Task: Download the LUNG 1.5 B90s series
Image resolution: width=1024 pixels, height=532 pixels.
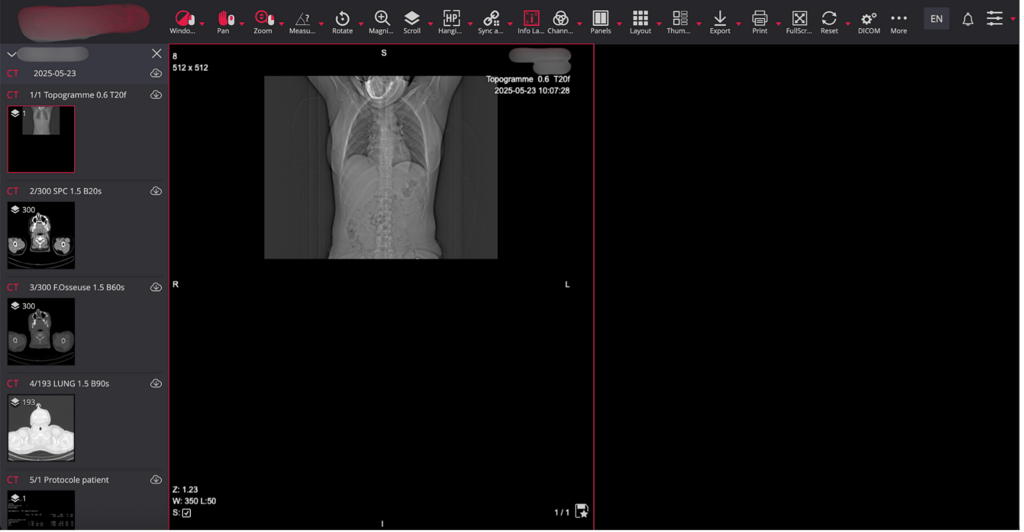Action: 156,384
